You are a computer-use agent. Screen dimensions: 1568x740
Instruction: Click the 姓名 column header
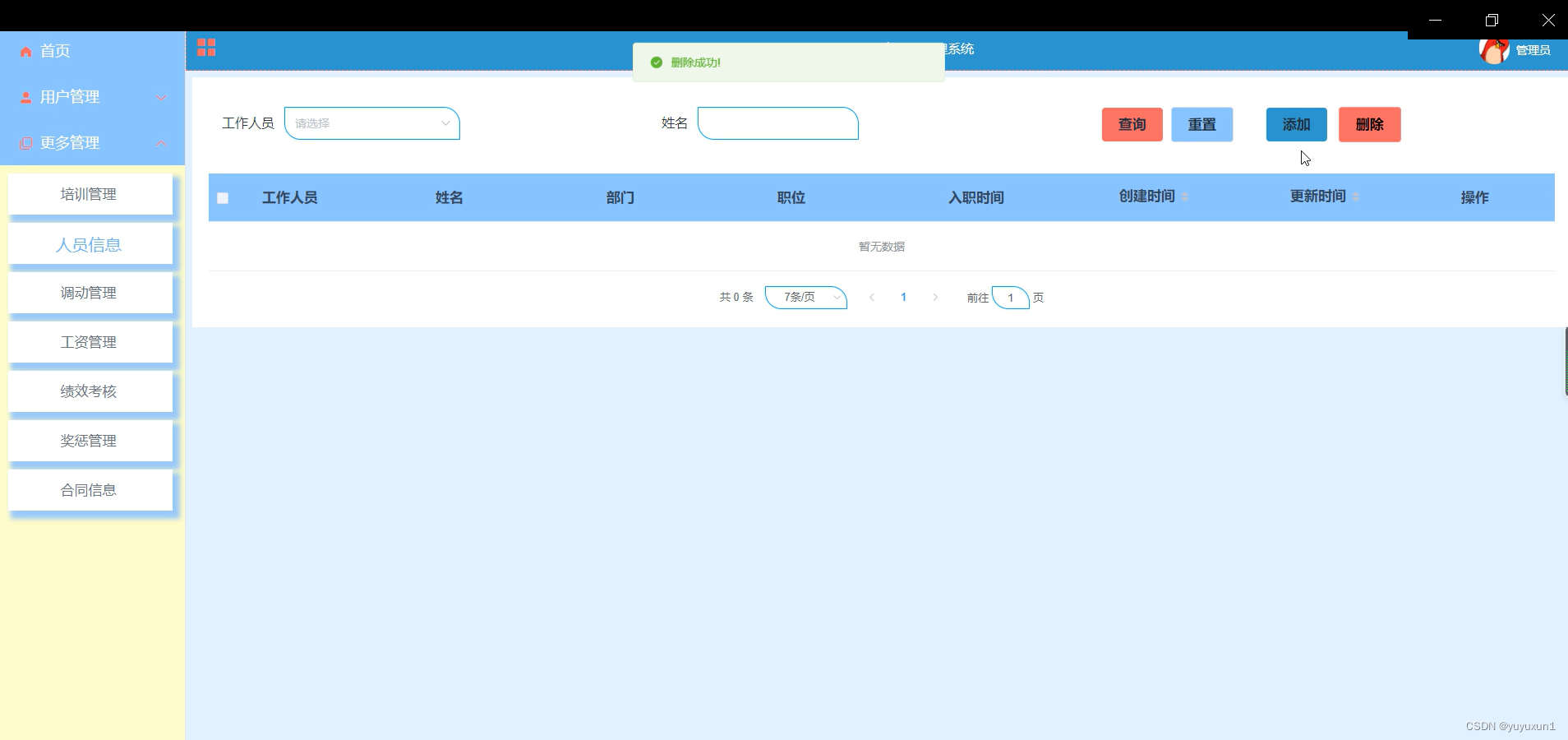450,198
